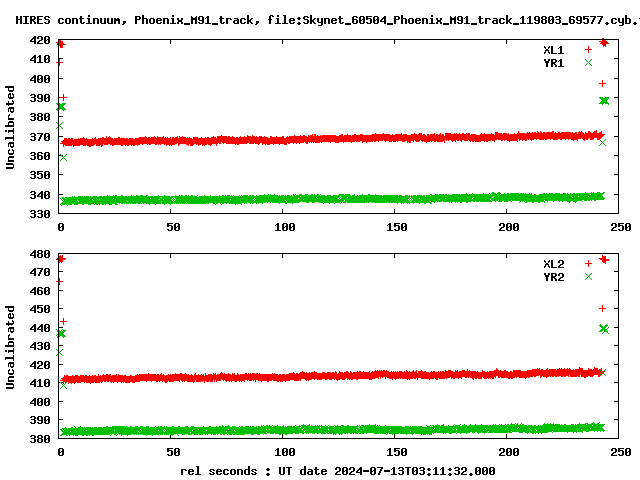Click the red plus marker beside XL1
This screenshot has width=640, height=480.
click(588, 50)
